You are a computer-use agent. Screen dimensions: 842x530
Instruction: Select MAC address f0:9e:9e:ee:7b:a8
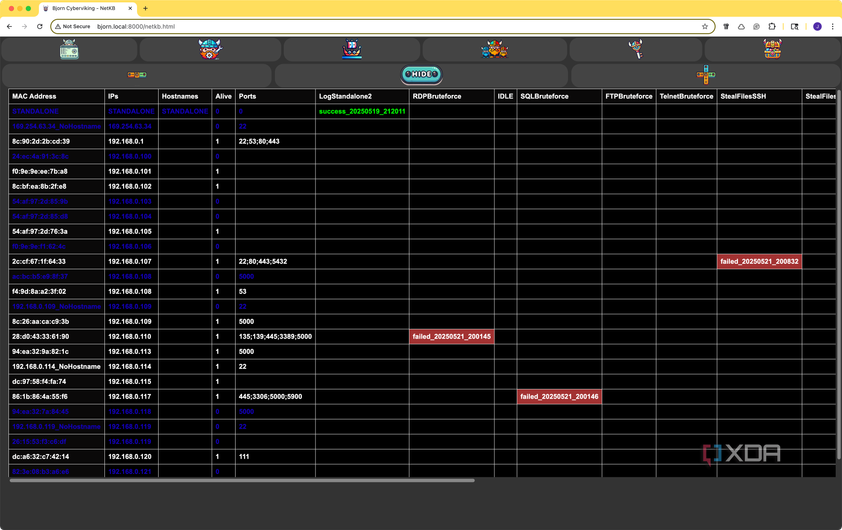pyautogui.click(x=56, y=171)
